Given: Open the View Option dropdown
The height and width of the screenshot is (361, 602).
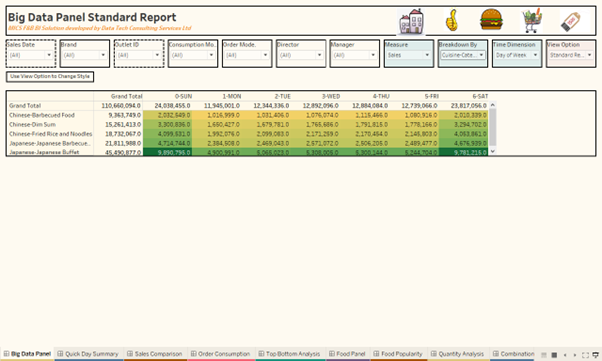Looking at the screenshot, I should point(571,55).
